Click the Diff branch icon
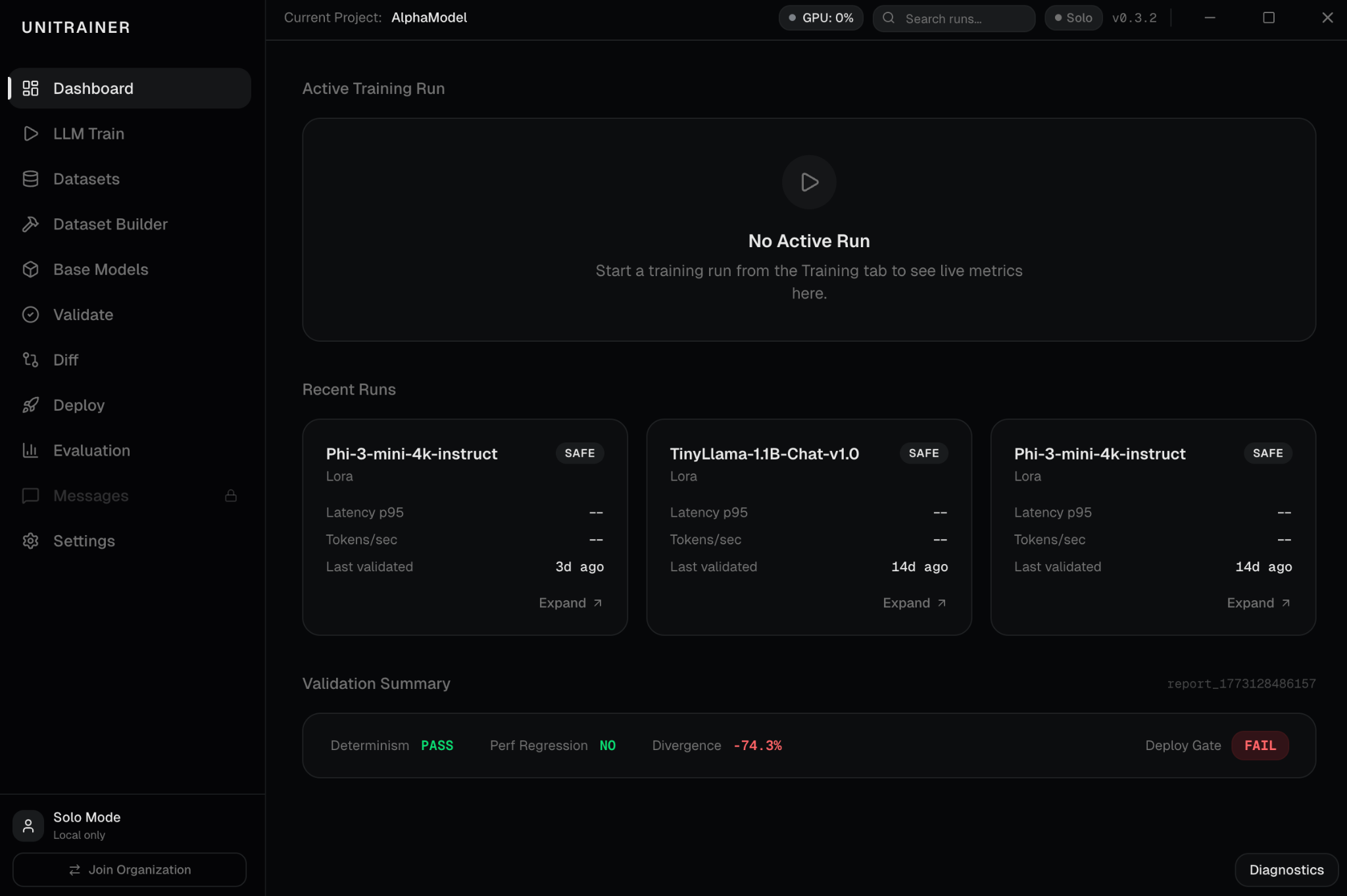 pos(30,360)
